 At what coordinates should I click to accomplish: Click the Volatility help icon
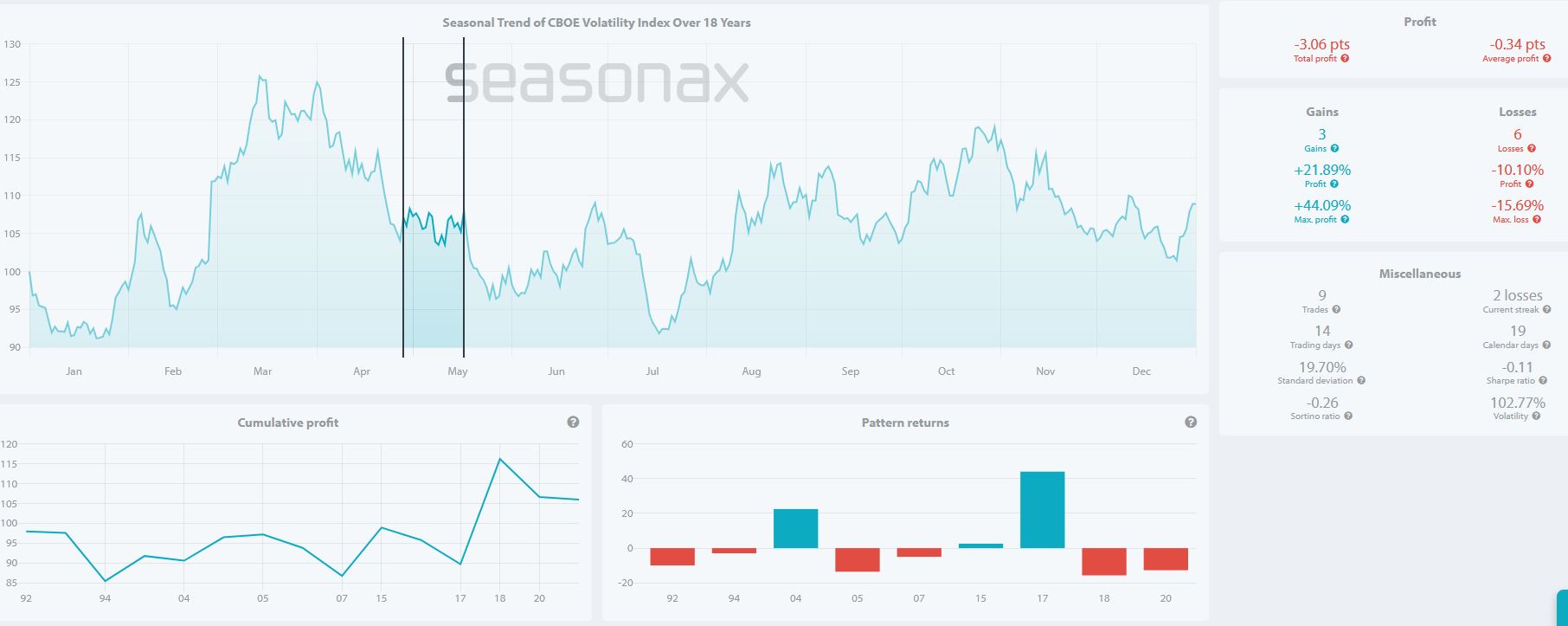click(1536, 416)
